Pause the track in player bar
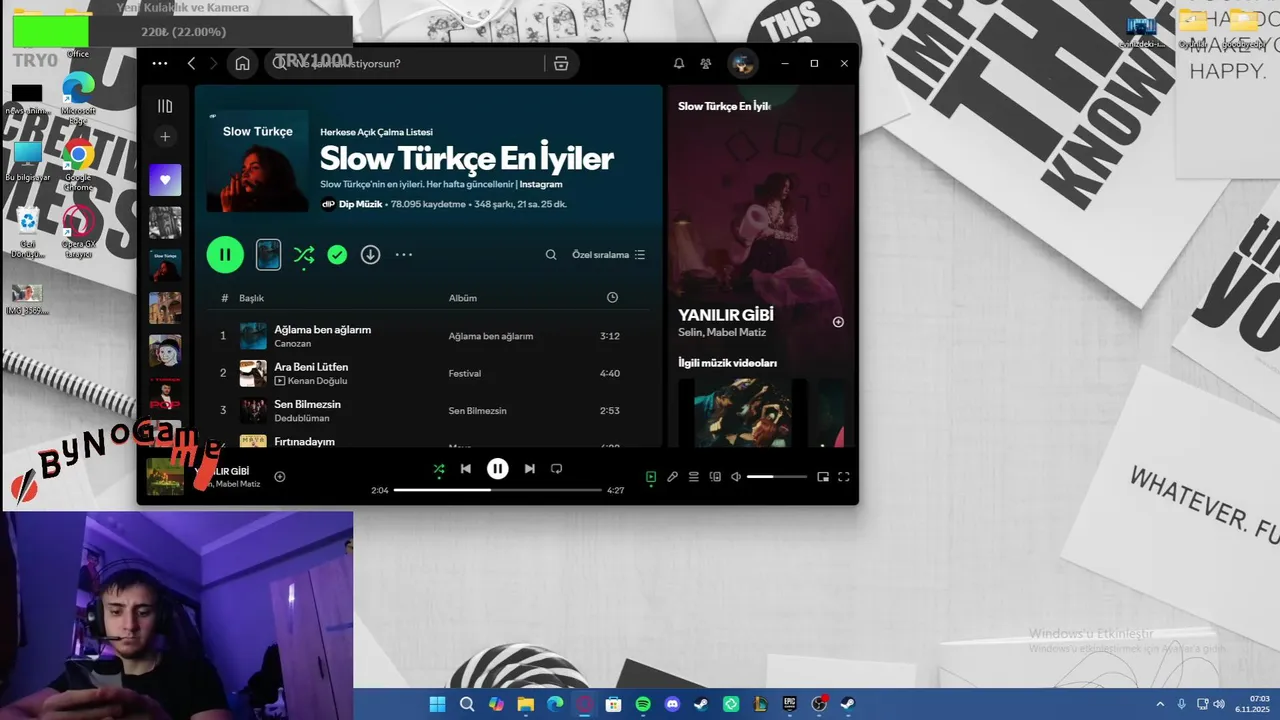This screenshot has height=720, width=1280. pyautogui.click(x=497, y=468)
